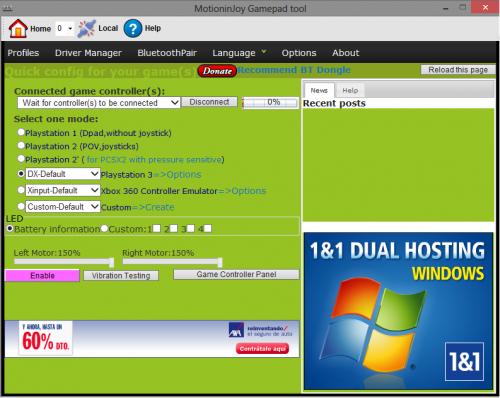Check custom LED checkbox 2

(173, 228)
